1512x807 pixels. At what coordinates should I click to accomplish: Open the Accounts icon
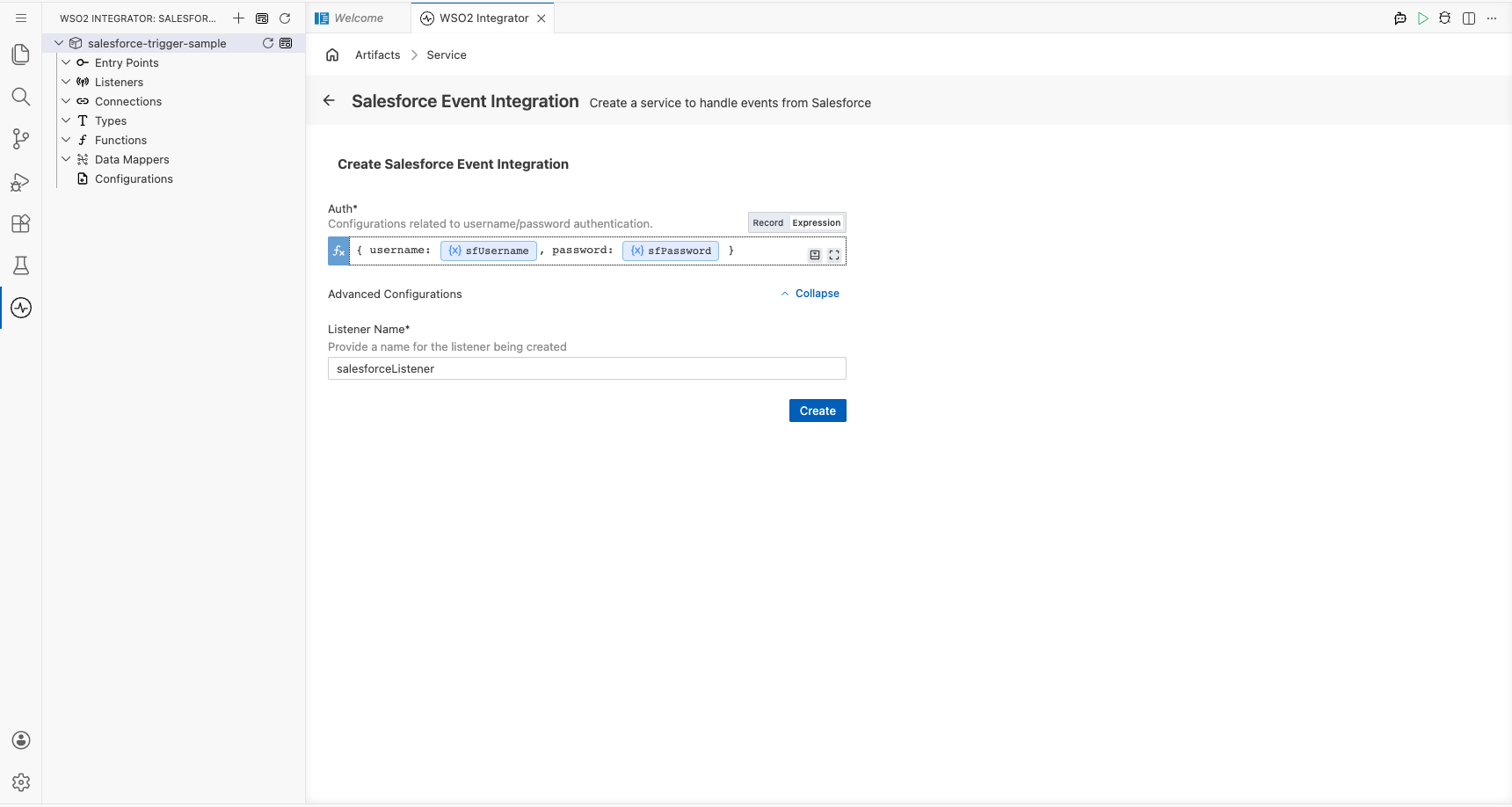point(21,740)
